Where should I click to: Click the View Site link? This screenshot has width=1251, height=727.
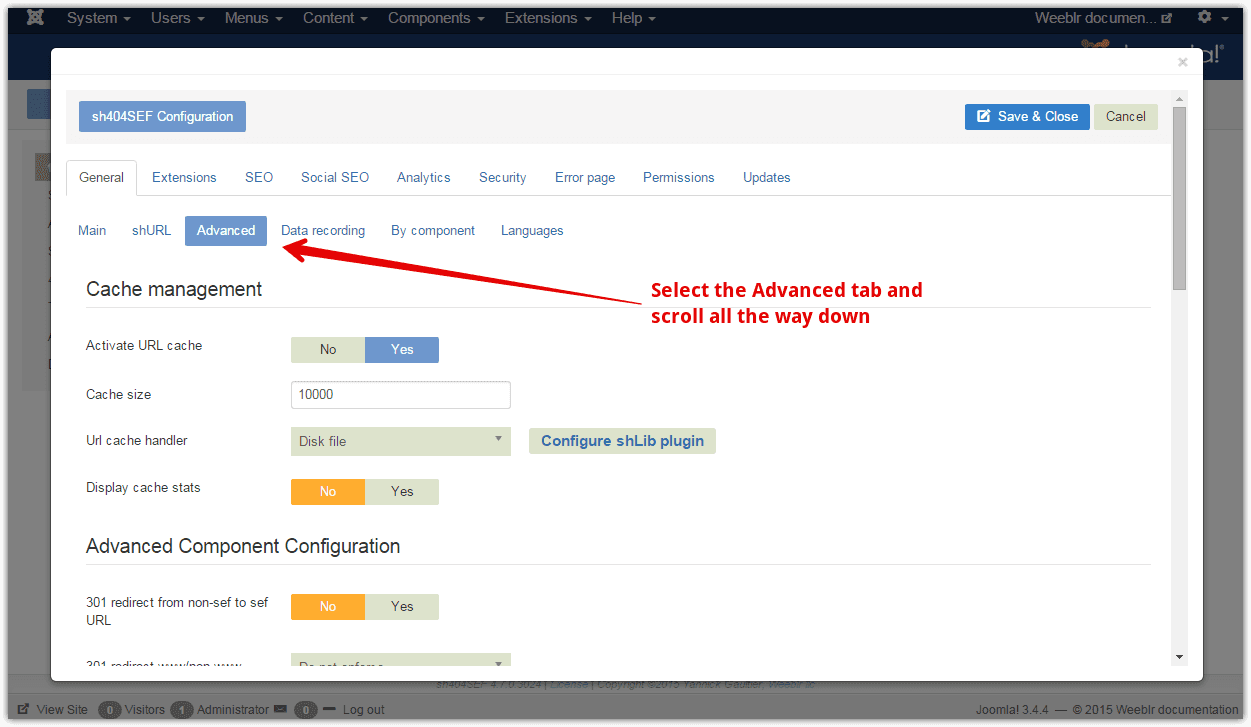pos(62,710)
